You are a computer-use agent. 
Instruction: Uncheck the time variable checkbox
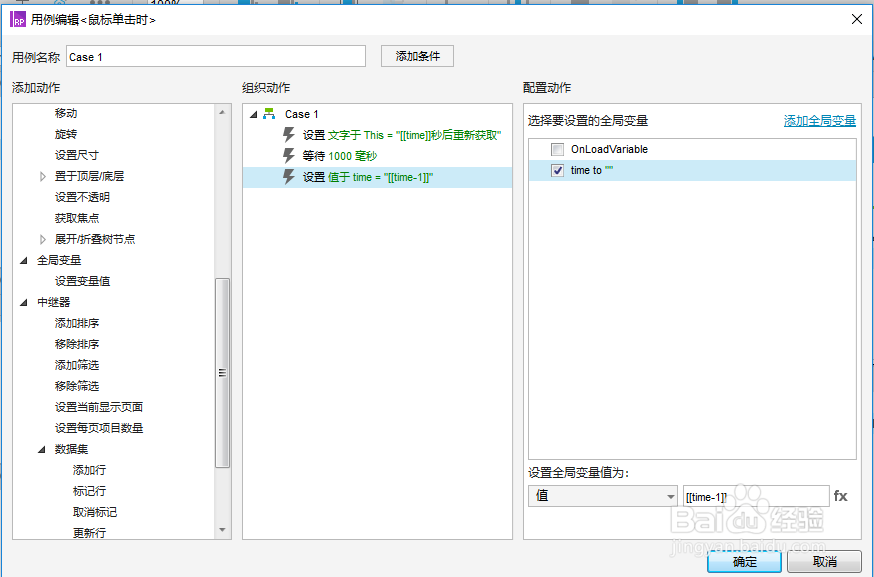click(x=557, y=171)
